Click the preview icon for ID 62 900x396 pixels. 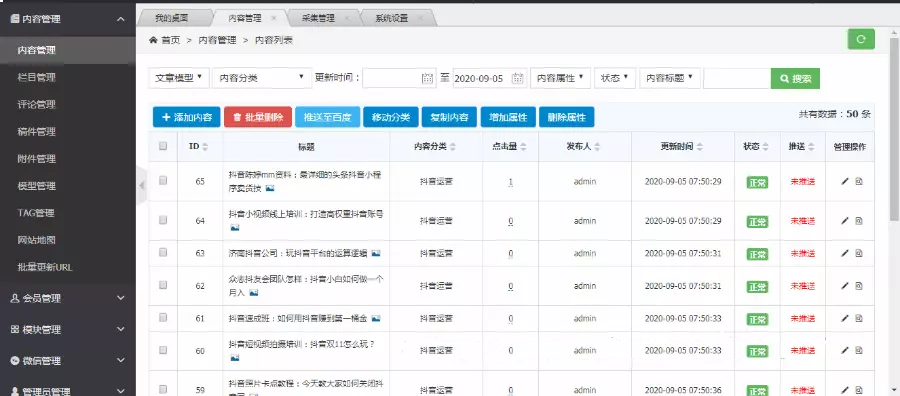pos(859,286)
